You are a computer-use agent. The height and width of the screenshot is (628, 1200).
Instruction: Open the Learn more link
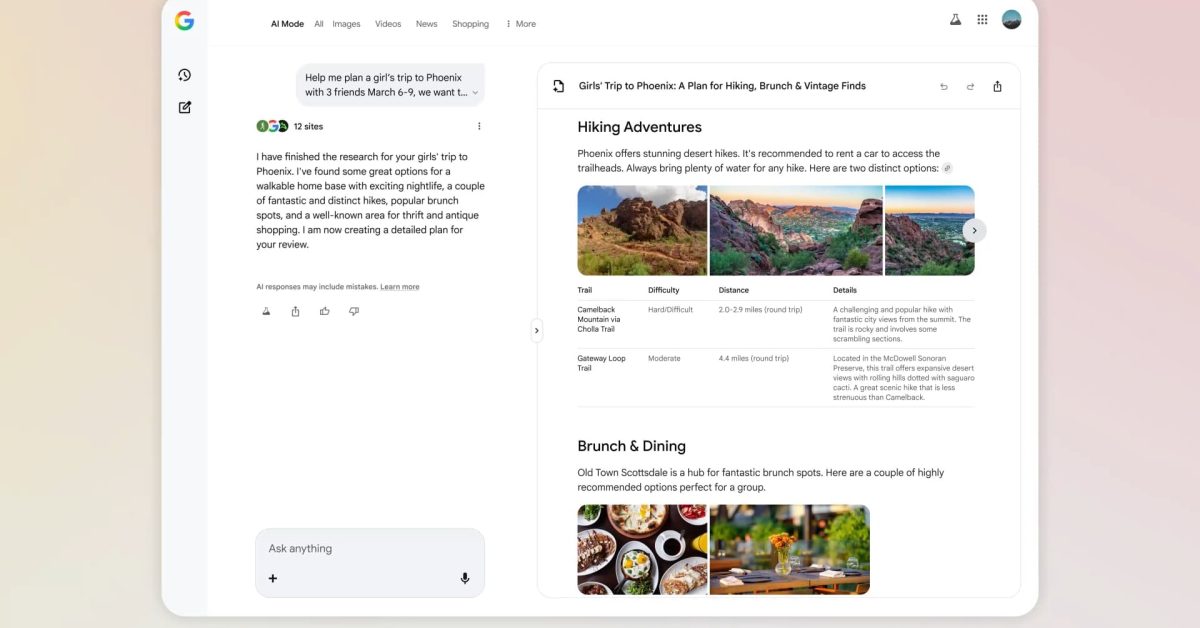tap(399, 286)
